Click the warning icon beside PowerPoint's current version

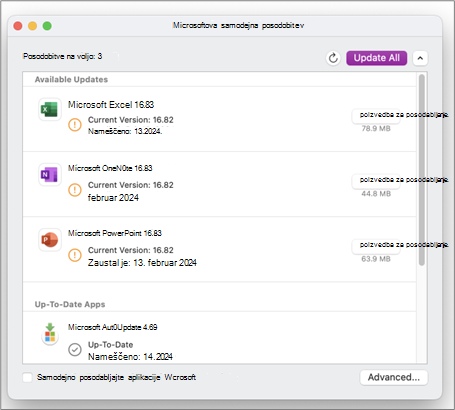pos(75,255)
